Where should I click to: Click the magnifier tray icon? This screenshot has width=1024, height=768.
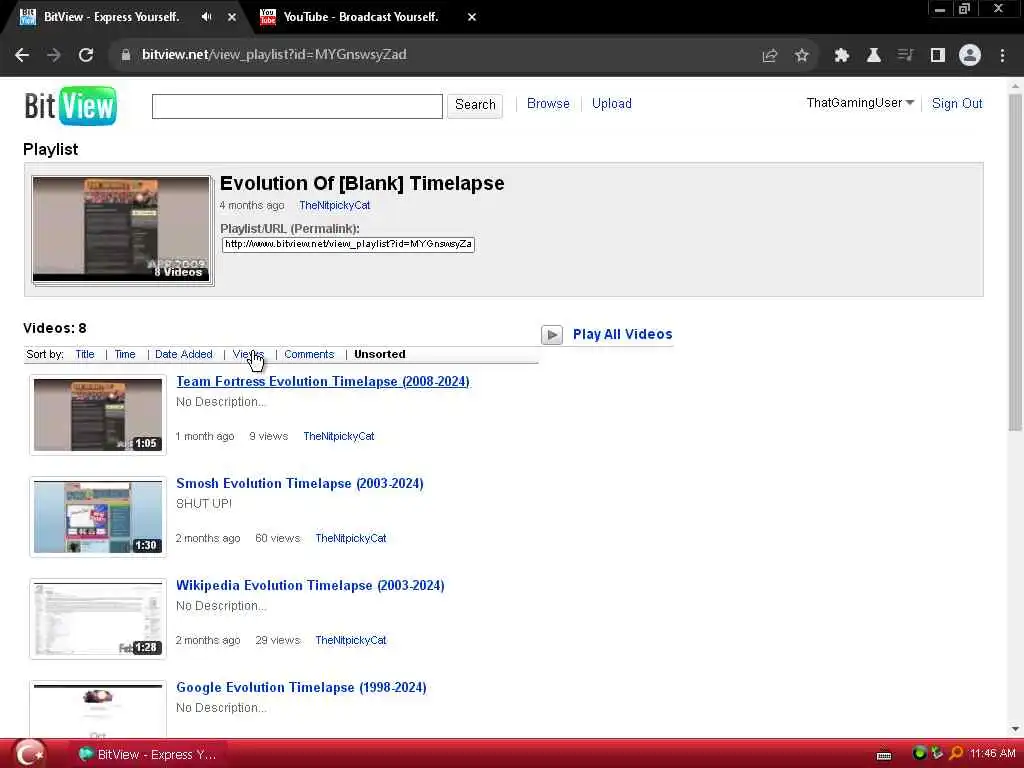click(x=955, y=753)
